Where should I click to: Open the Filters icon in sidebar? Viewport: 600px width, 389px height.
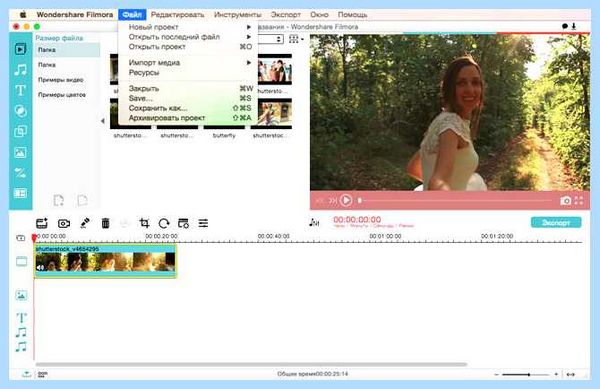pos(20,111)
